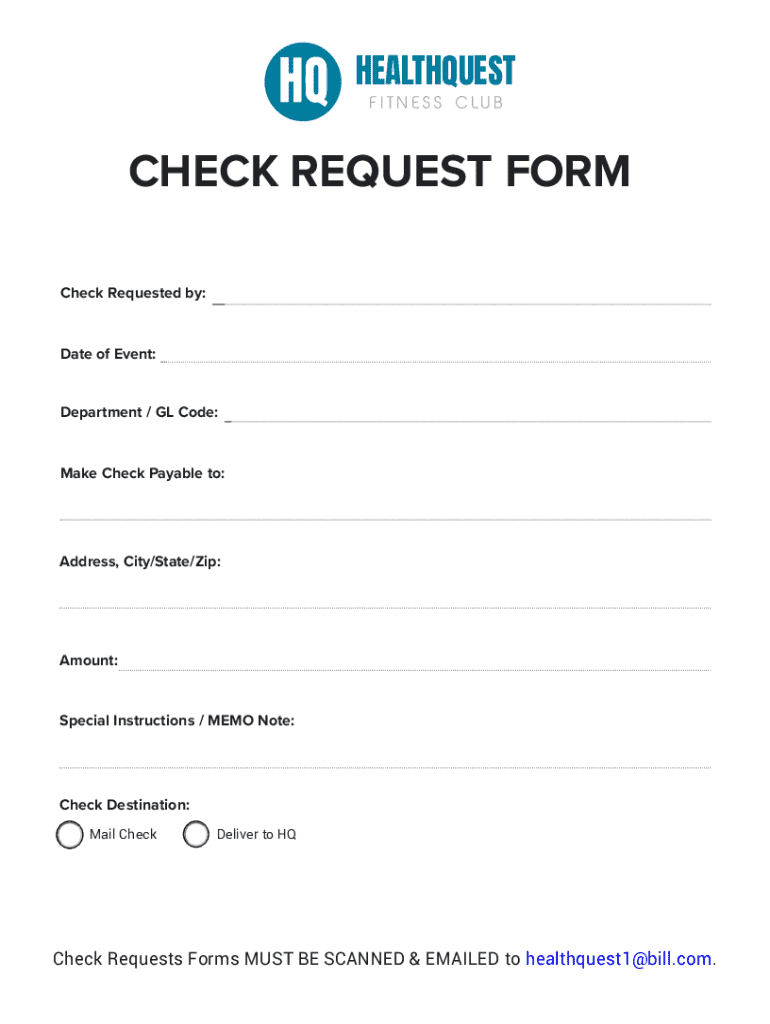Click the round HQ logo icon
The width and height of the screenshot is (770, 1024).
click(302, 82)
